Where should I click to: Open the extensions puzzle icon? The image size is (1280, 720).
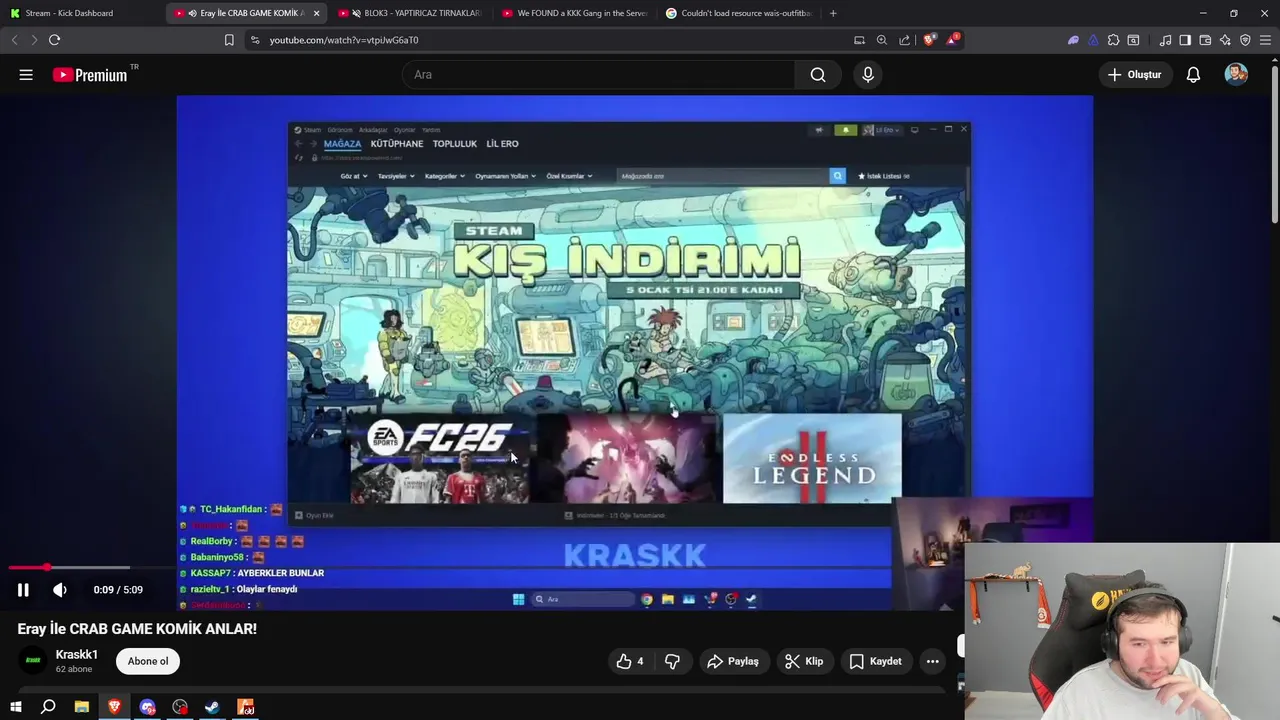pos(1113,40)
